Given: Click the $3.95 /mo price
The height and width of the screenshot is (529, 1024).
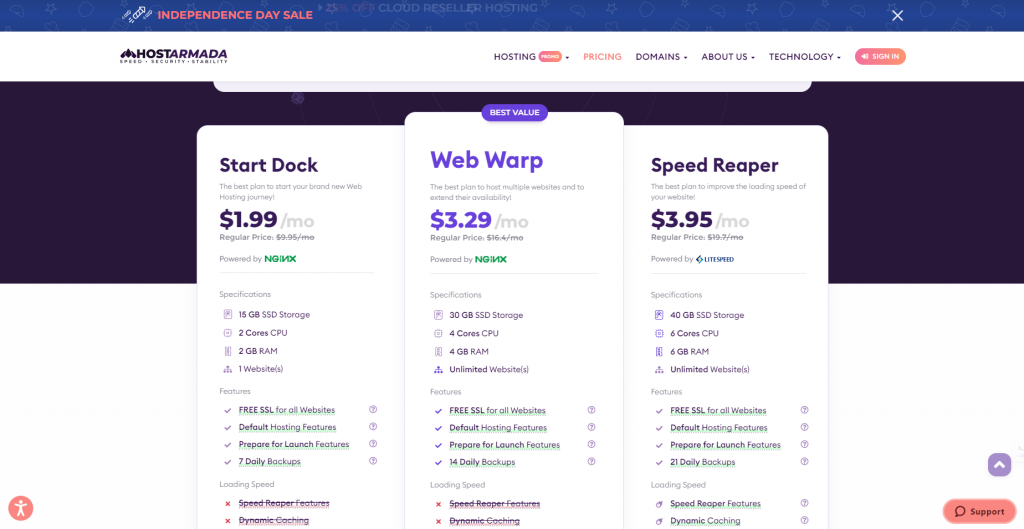Looking at the screenshot, I should point(699,221).
